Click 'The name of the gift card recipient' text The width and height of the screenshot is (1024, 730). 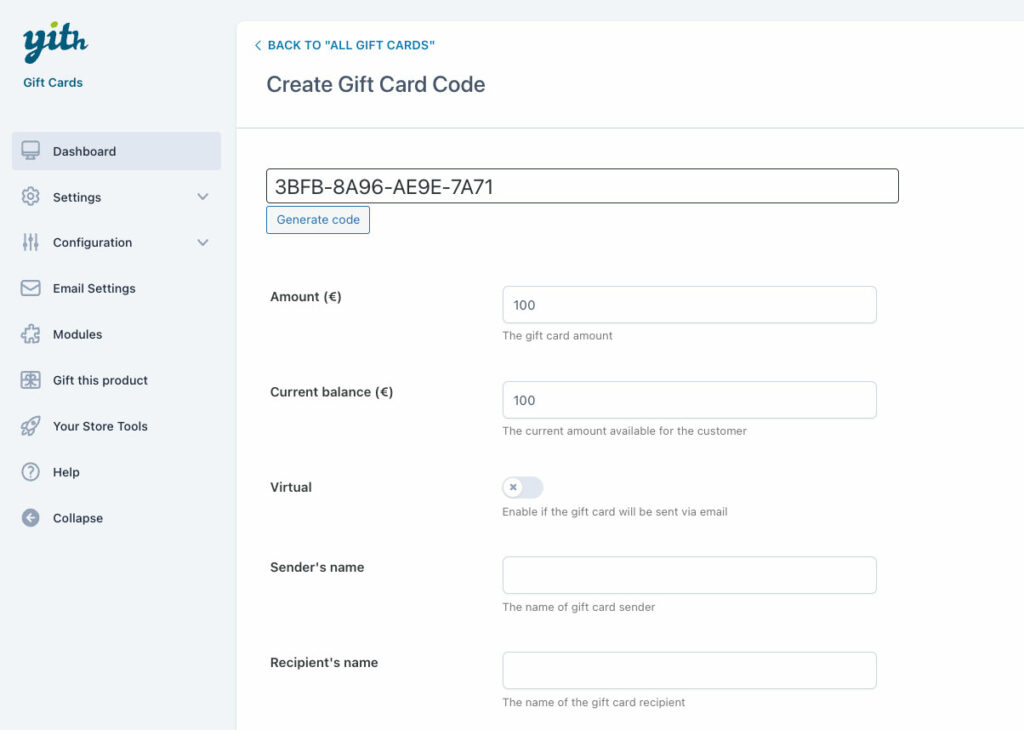(x=594, y=703)
